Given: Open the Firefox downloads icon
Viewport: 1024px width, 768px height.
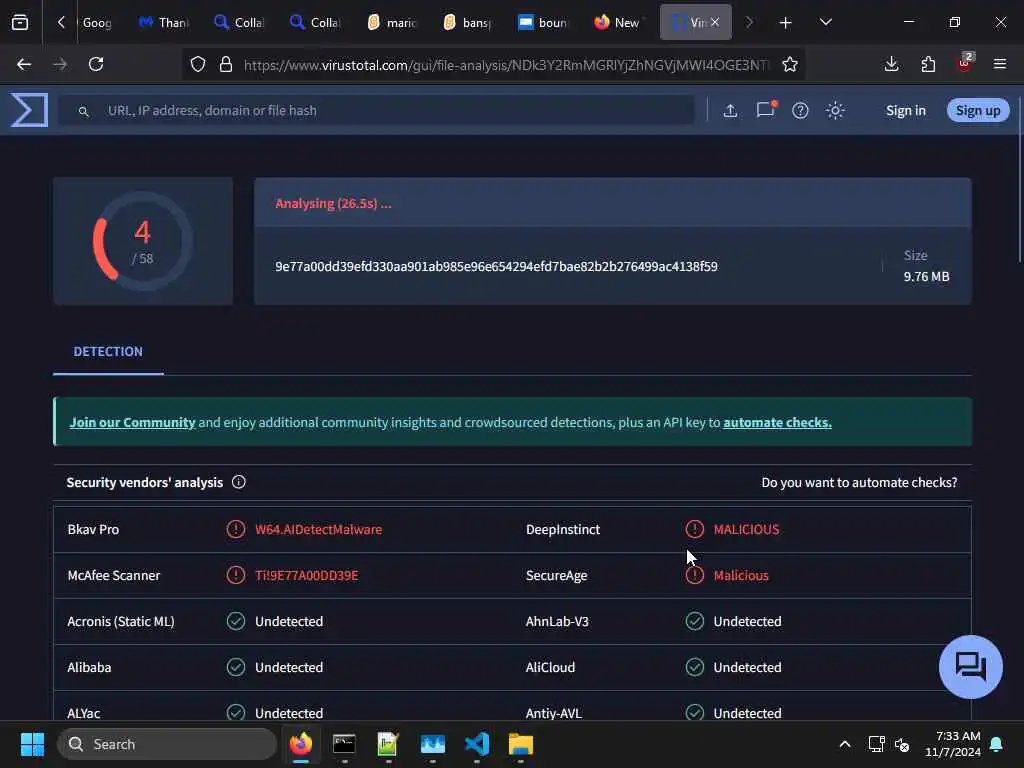Looking at the screenshot, I should click(x=891, y=64).
